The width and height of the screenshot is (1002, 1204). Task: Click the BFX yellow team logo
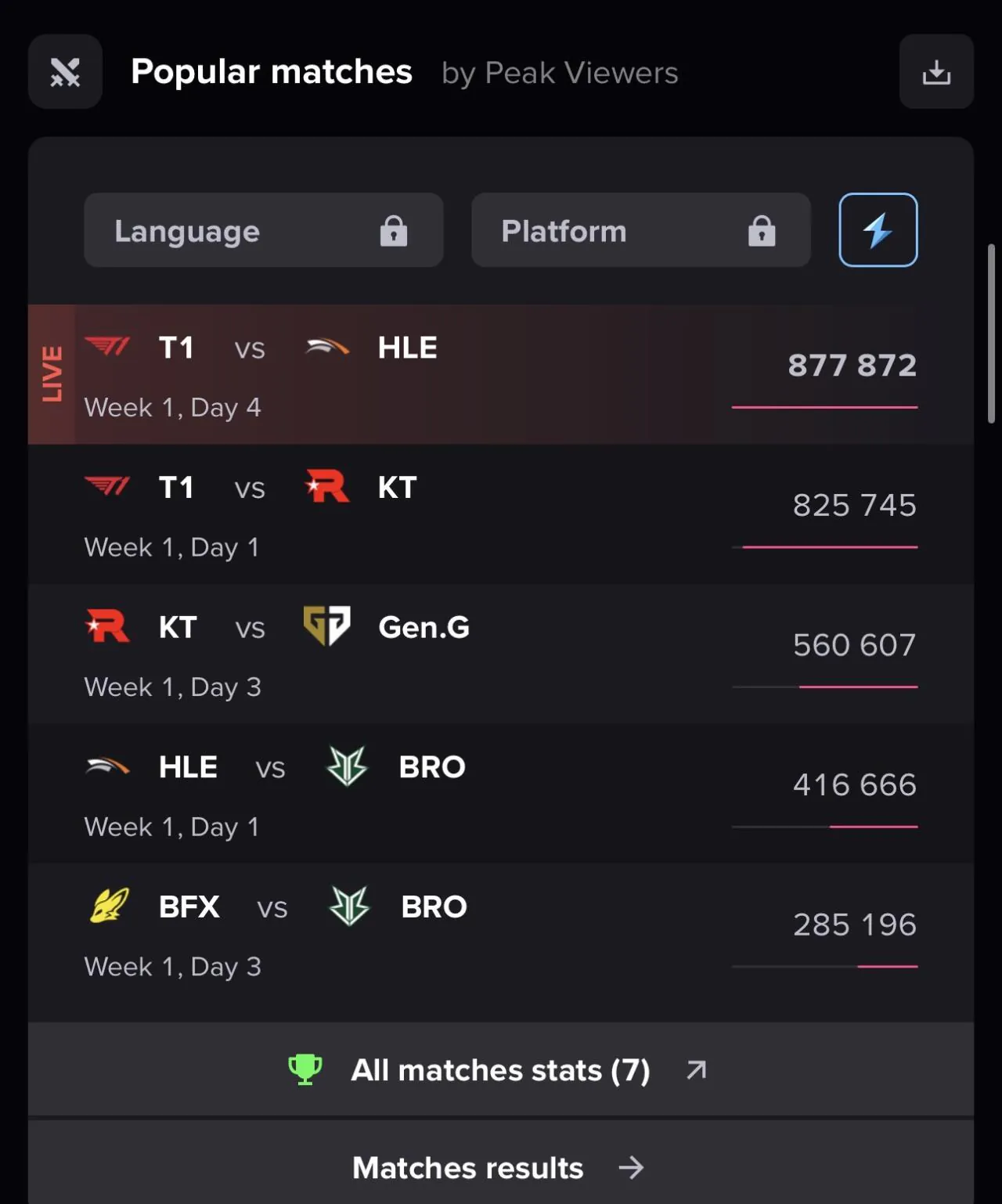[109, 907]
